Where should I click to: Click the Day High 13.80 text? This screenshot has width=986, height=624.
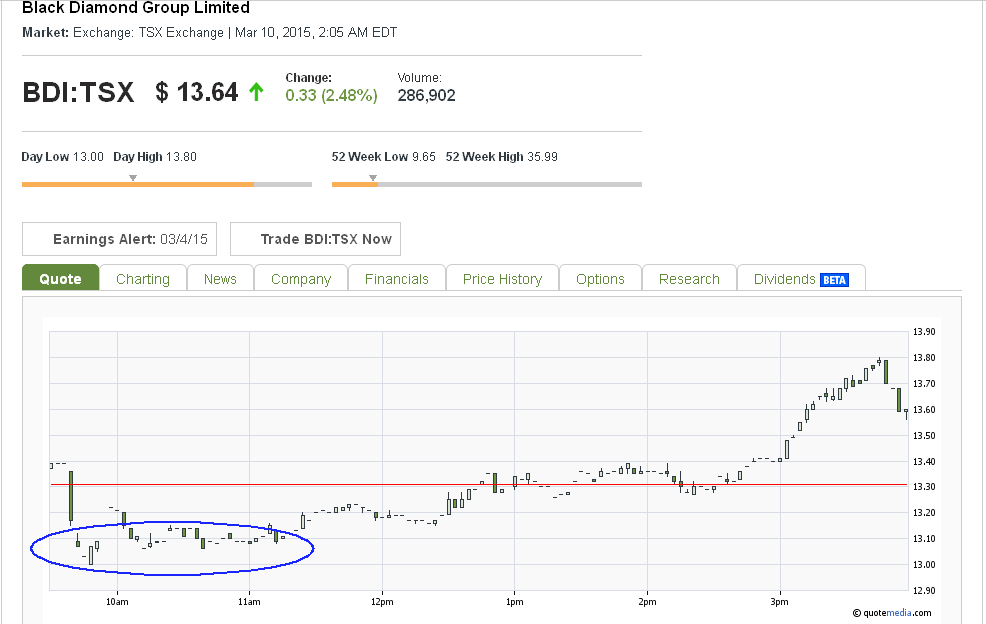pyautogui.click(x=155, y=157)
